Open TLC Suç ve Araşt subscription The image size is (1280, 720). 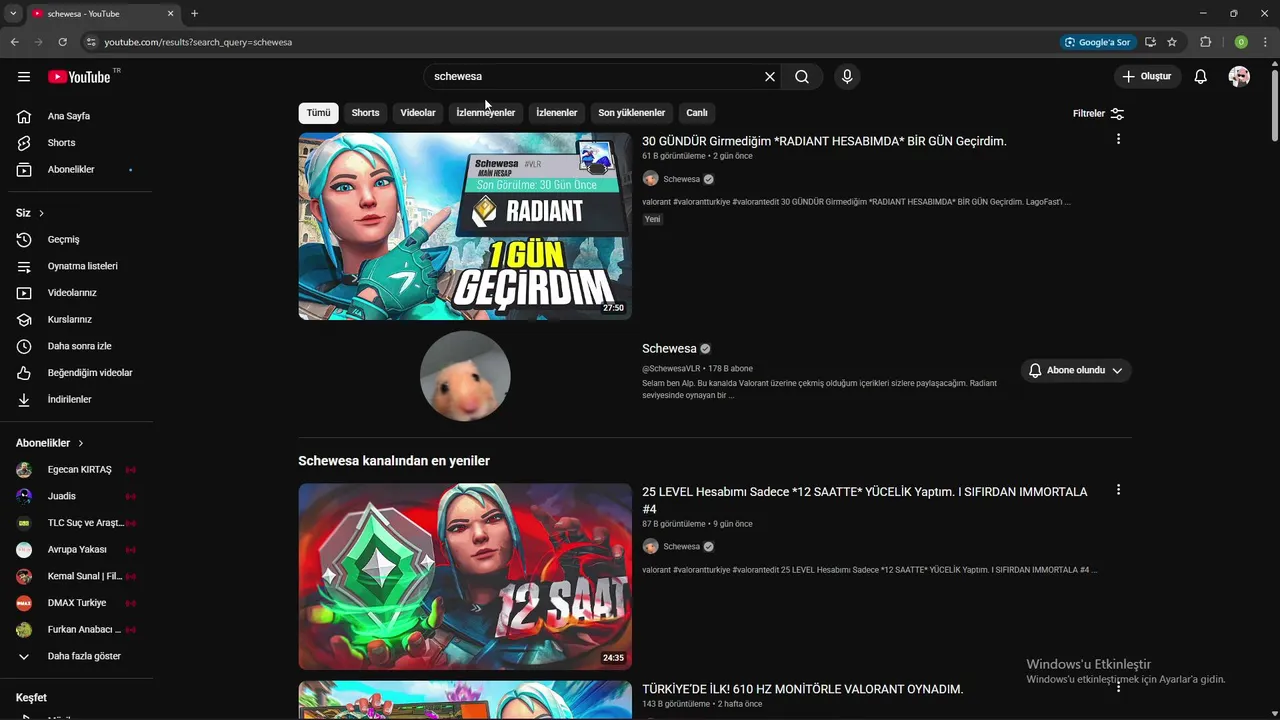pyautogui.click(x=77, y=523)
